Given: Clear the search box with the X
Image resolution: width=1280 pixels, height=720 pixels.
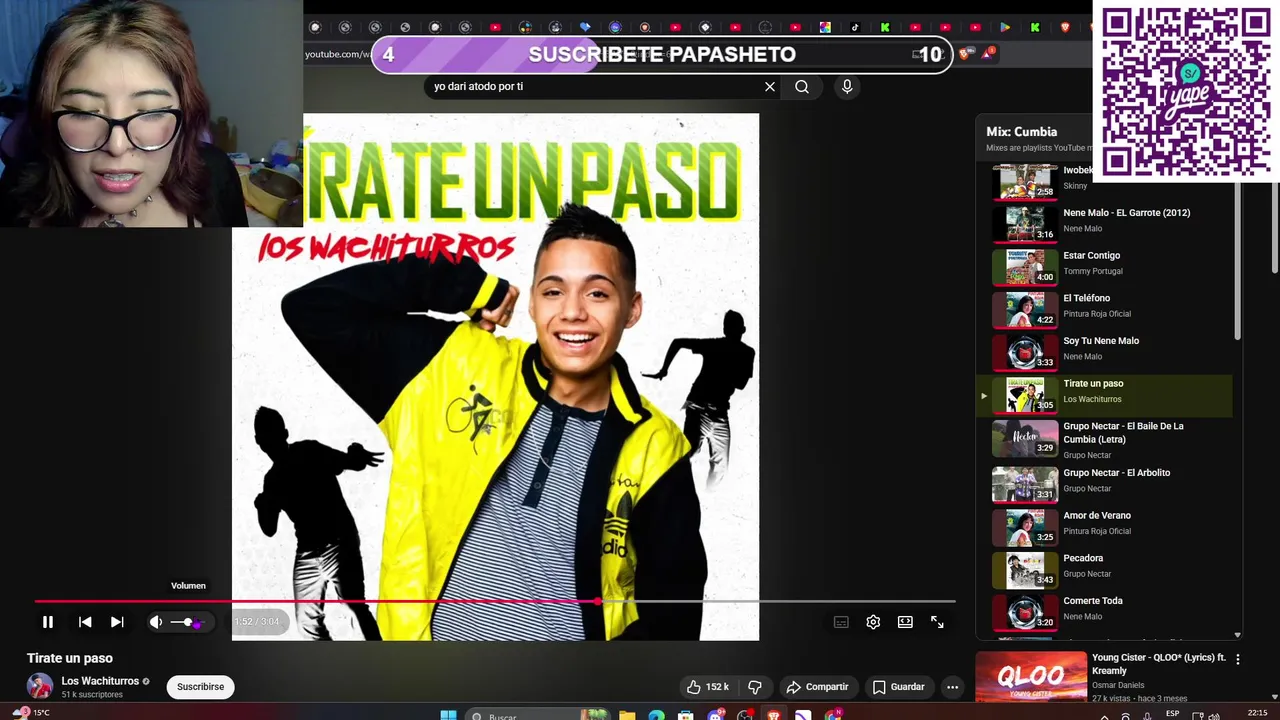Looking at the screenshot, I should (770, 87).
